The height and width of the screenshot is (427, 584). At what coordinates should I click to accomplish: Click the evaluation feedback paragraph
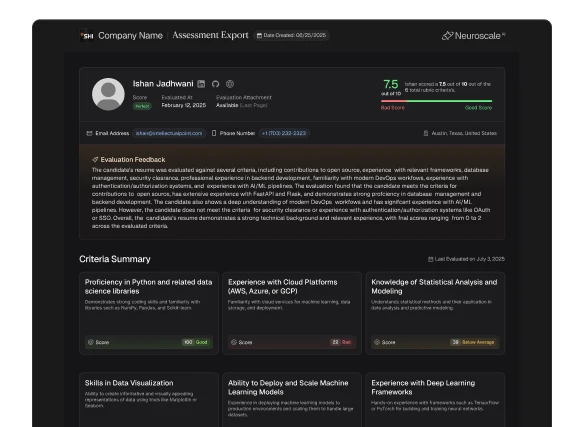(291, 198)
